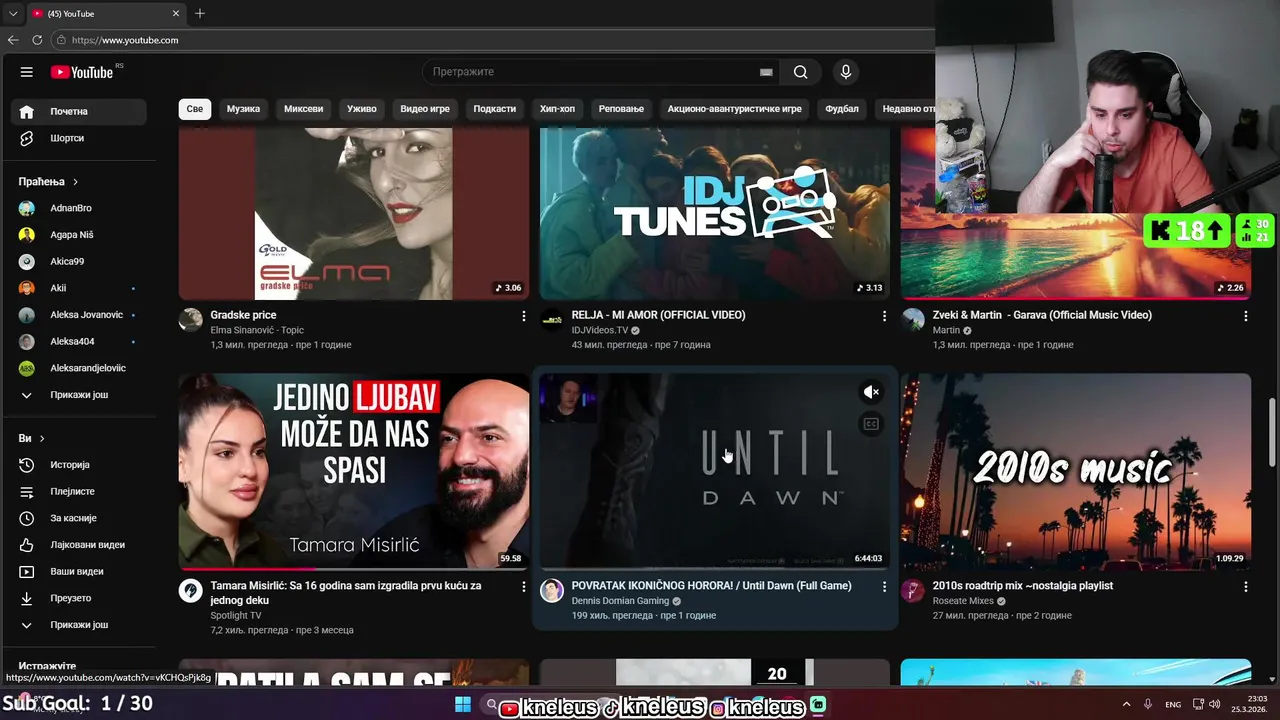Open options menu for 2010s roadtrip mix
This screenshot has width=1280, height=720.
point(1245,587)
